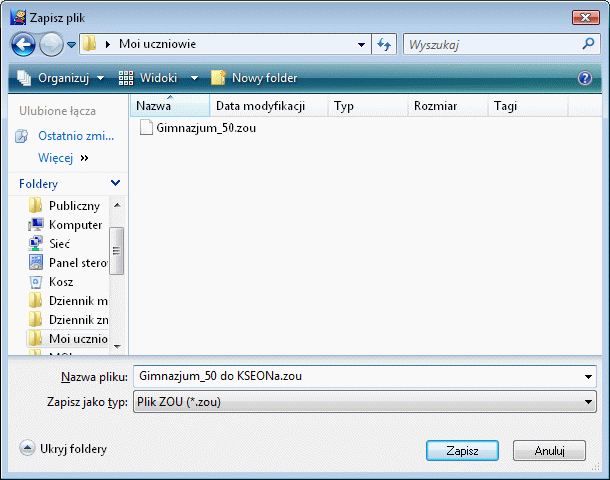The height and width of the screenshot is (480, 610).
Task: Sort by Tagi column
Action: pyautogui.click(x=528, y=105)
